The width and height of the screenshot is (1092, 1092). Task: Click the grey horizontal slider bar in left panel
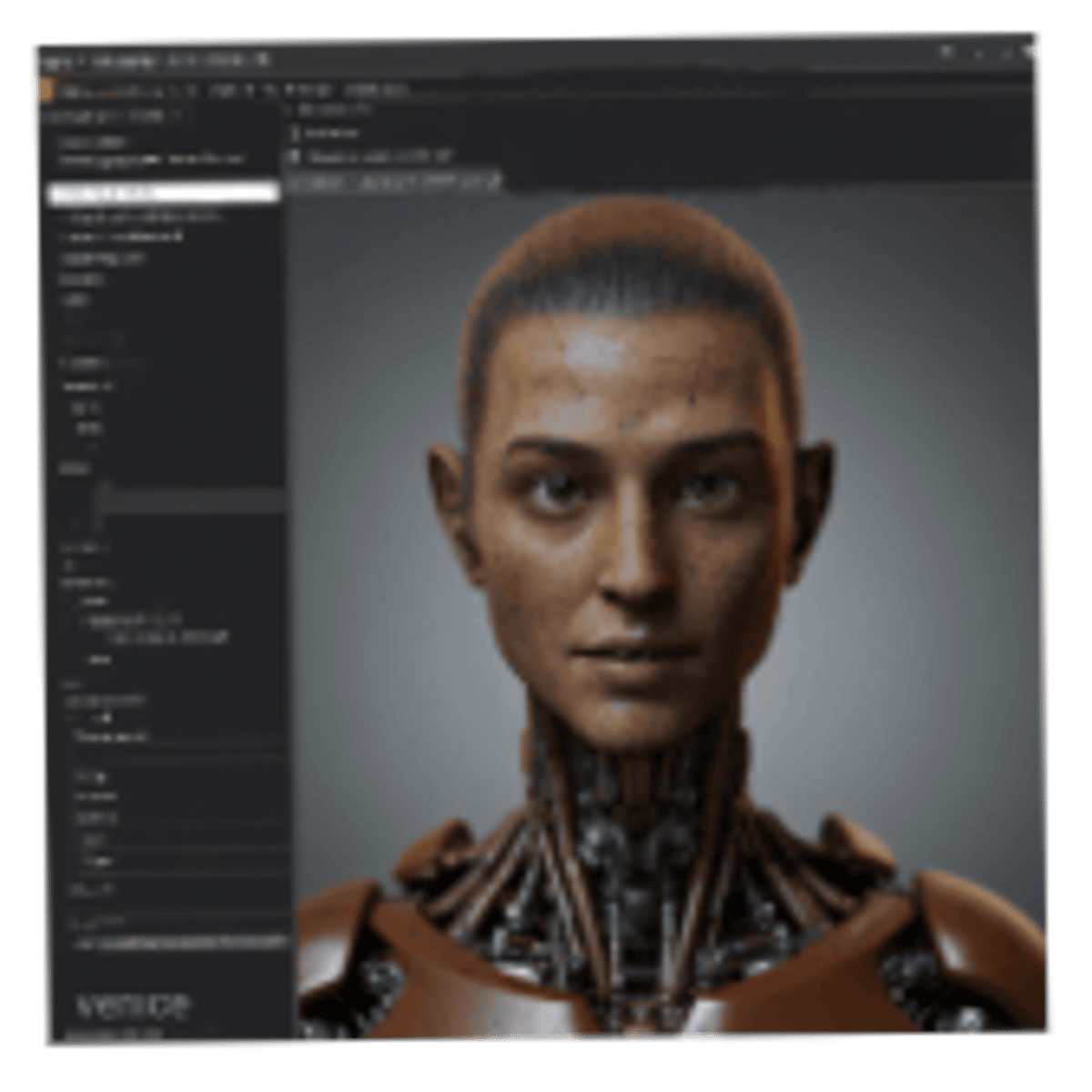[192, 500]
